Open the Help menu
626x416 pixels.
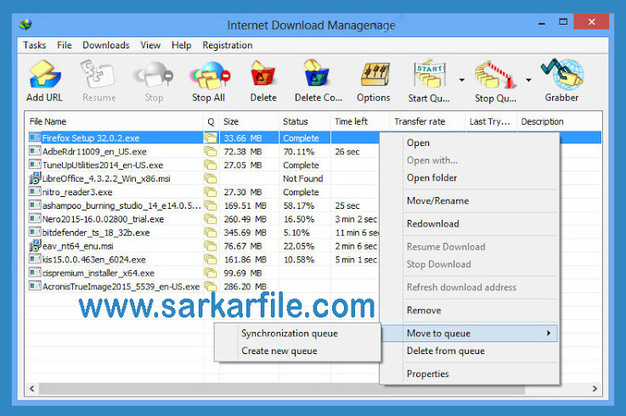[x=181, y=45]
